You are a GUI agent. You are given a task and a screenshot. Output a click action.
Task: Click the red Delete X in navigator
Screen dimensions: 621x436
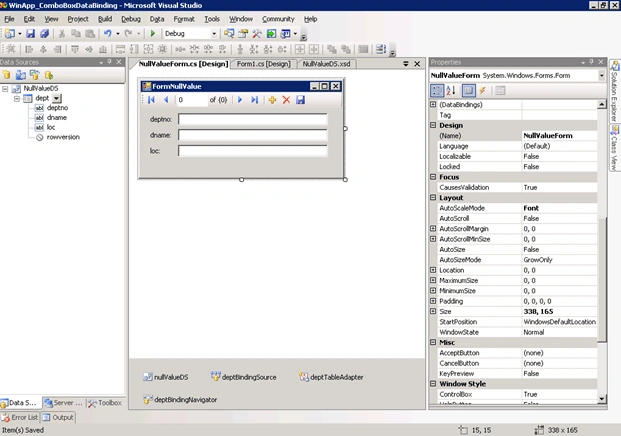[286, 100]
